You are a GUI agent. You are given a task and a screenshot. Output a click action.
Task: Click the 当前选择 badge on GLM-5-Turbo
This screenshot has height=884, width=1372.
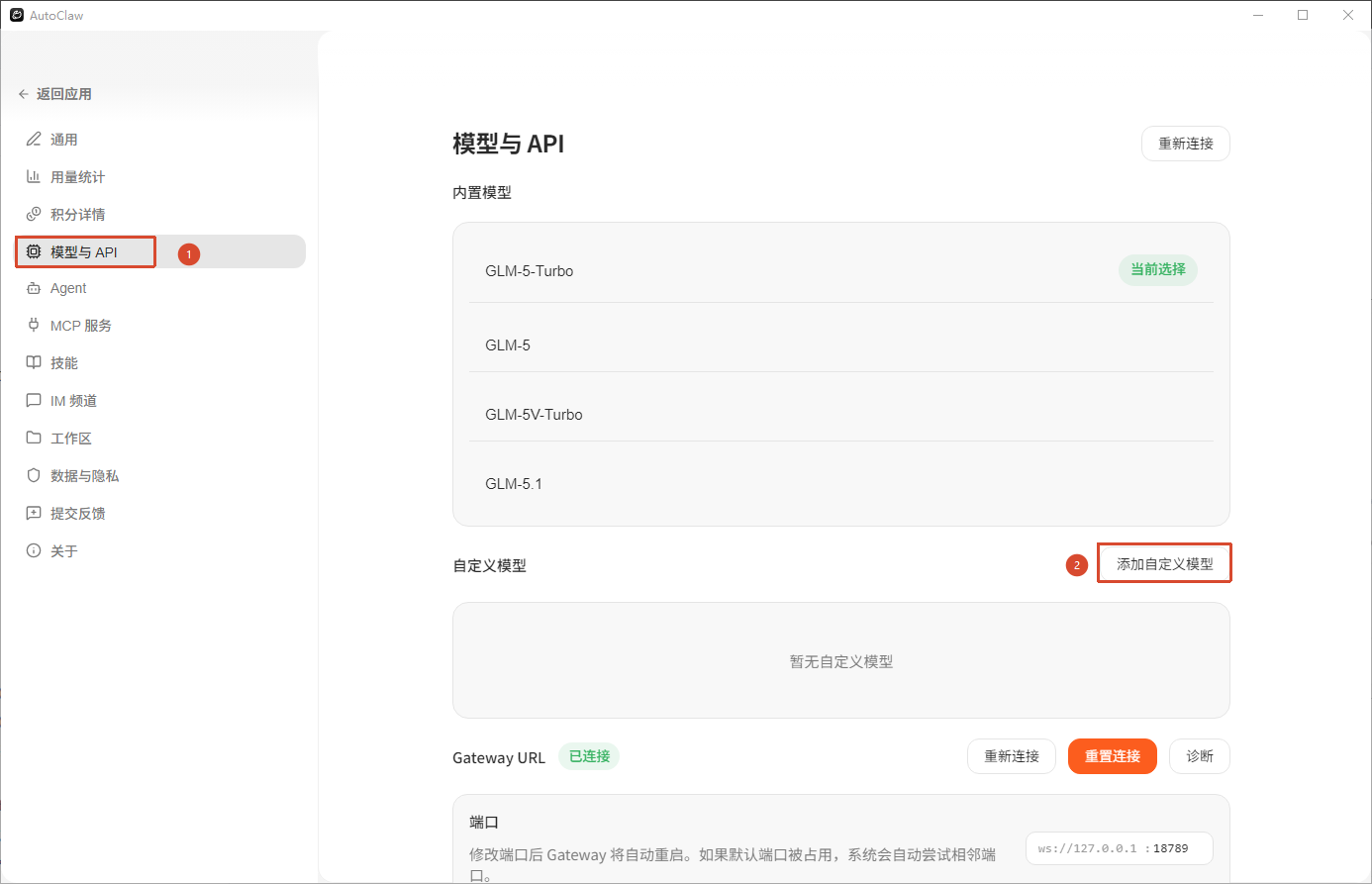[x=1158, y=269]
